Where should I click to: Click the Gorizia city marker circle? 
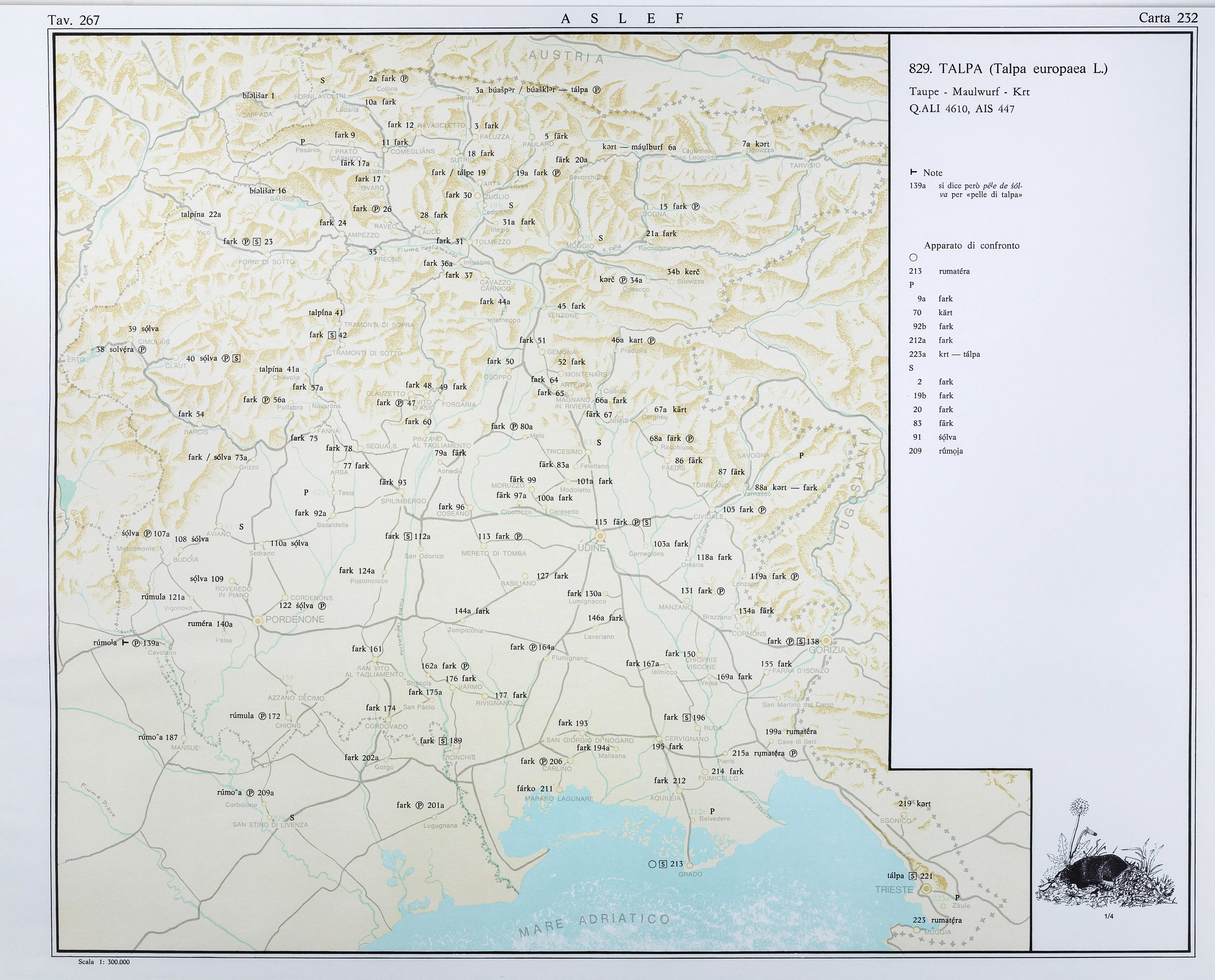826,641
